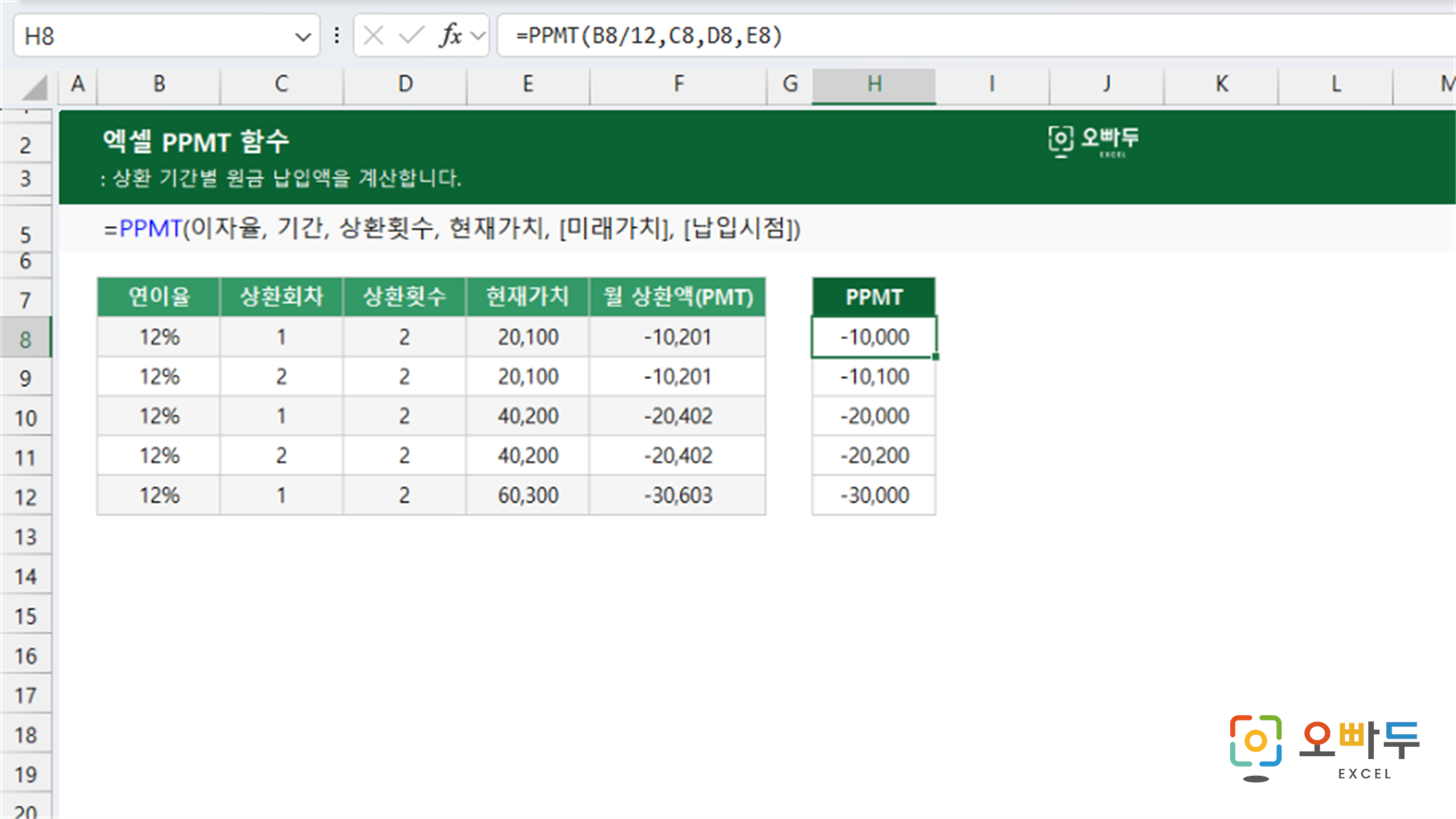Select column K header

coord(1221,84)
